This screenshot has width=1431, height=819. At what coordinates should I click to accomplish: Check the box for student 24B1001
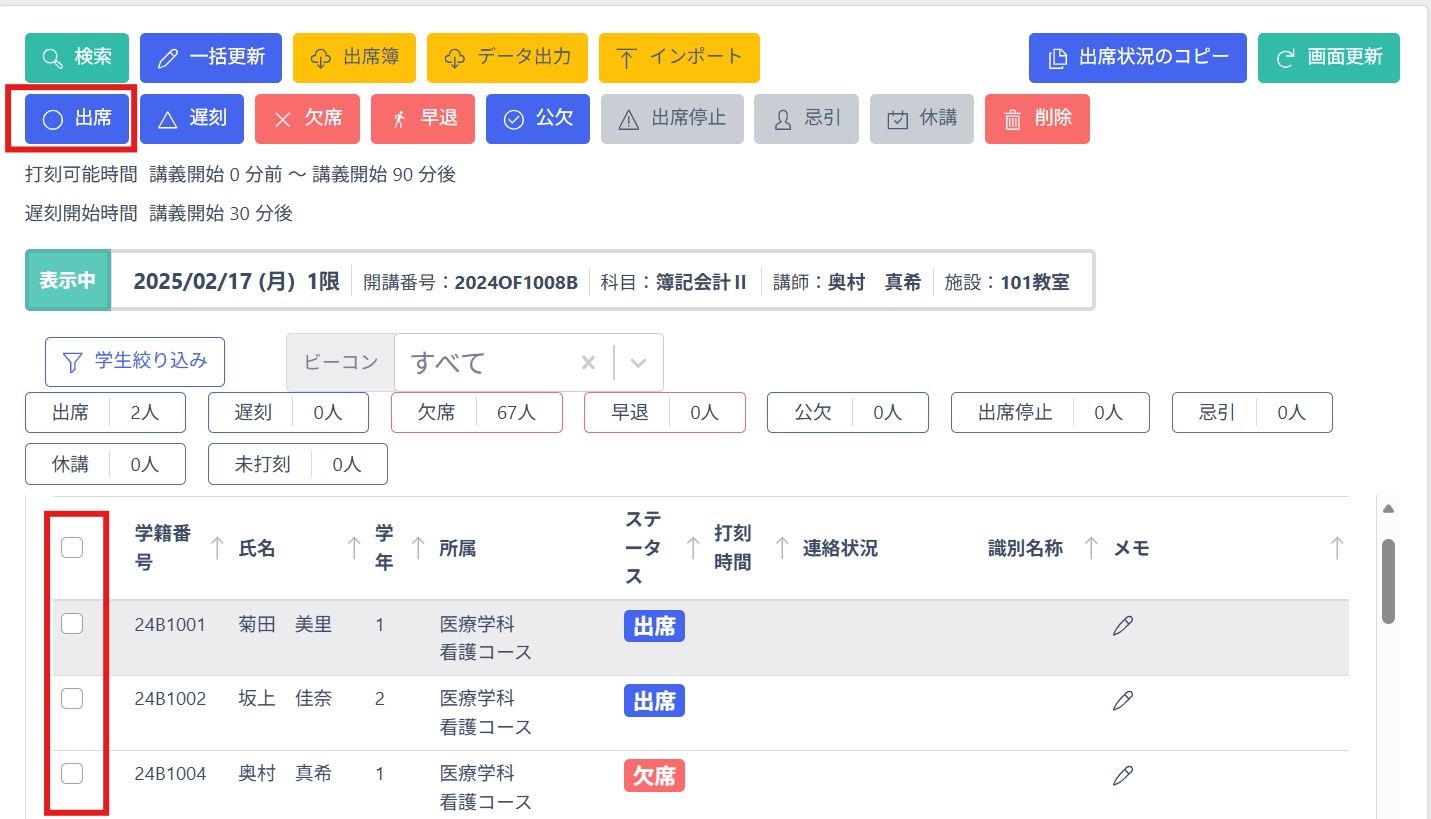tap(72, 624)
